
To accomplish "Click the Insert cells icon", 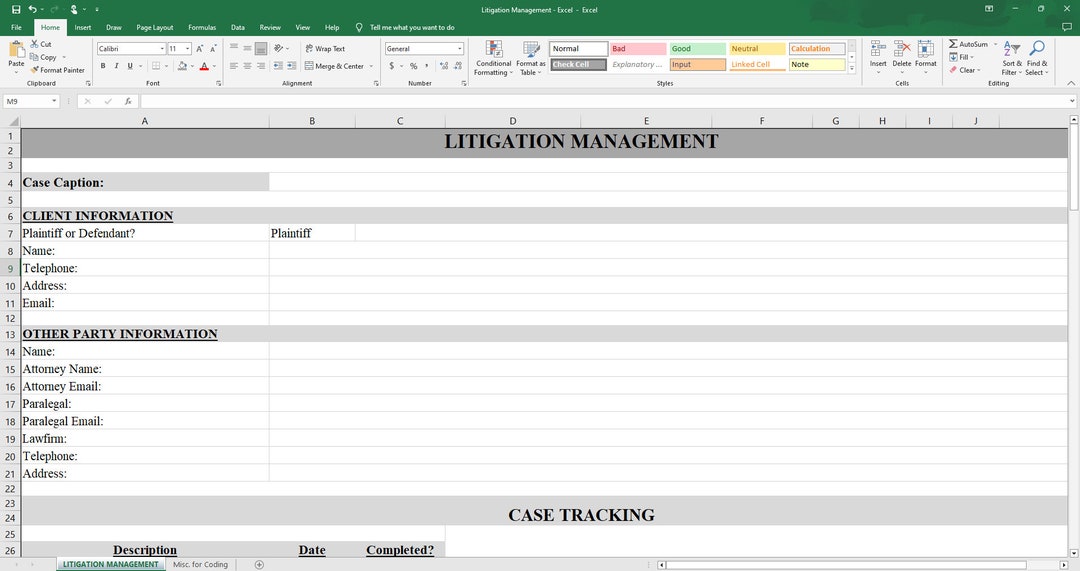I will tap(878, 50).
